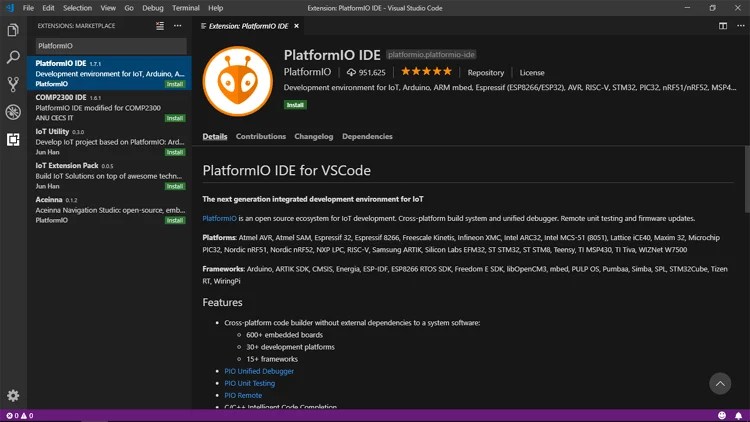Click the scroll-to-top arrow button
The image size is (750, 422).
coord(720,384)
